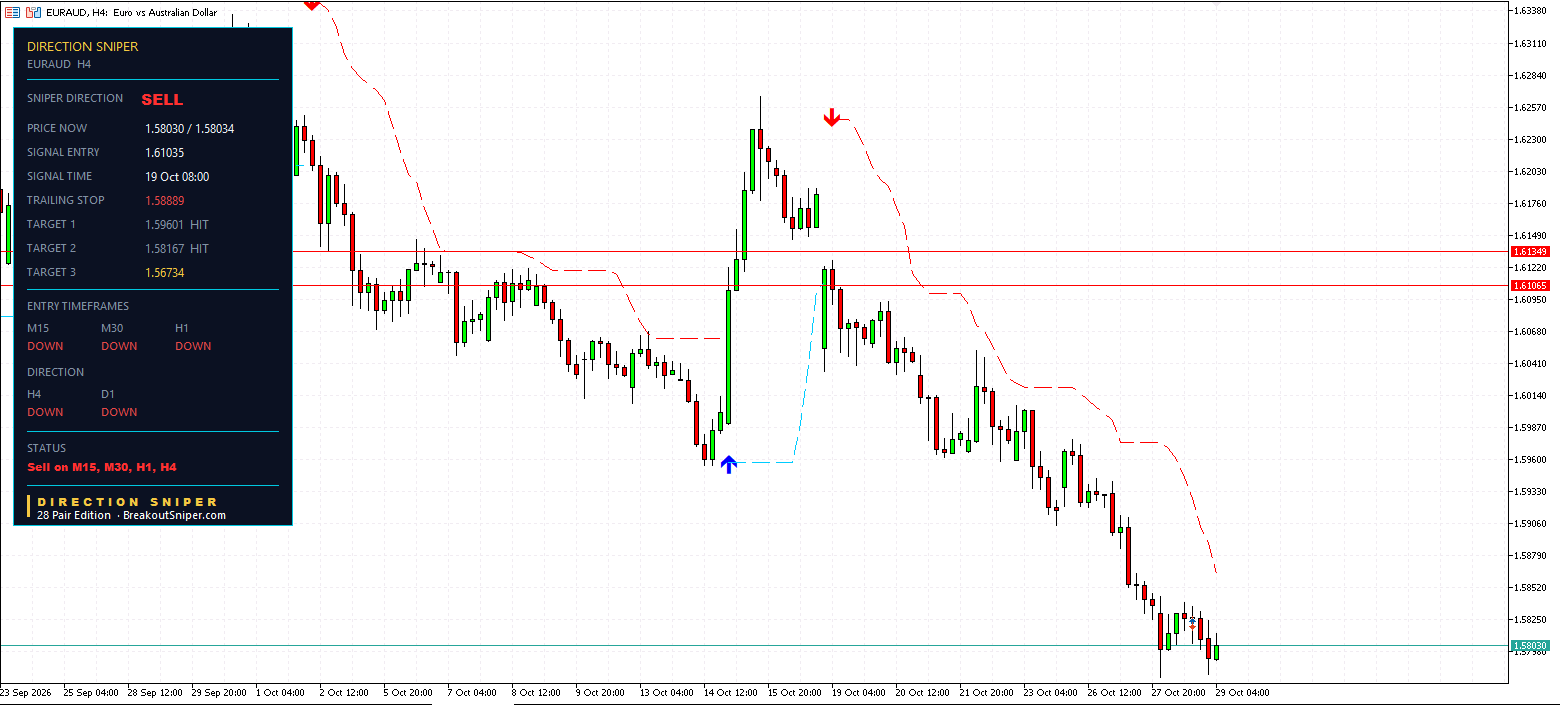The height and width of the screenshot is (705, 1560).
Task: Open the BreakoutSniper.com link text
Action: click(x=174, y=516)
